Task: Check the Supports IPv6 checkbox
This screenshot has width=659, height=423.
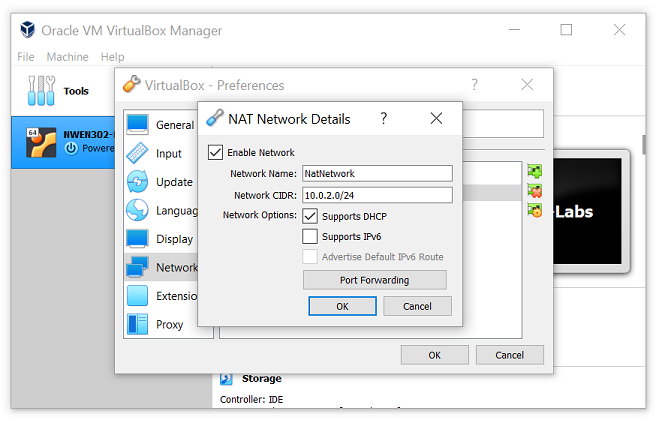Action: pos(310,236)
